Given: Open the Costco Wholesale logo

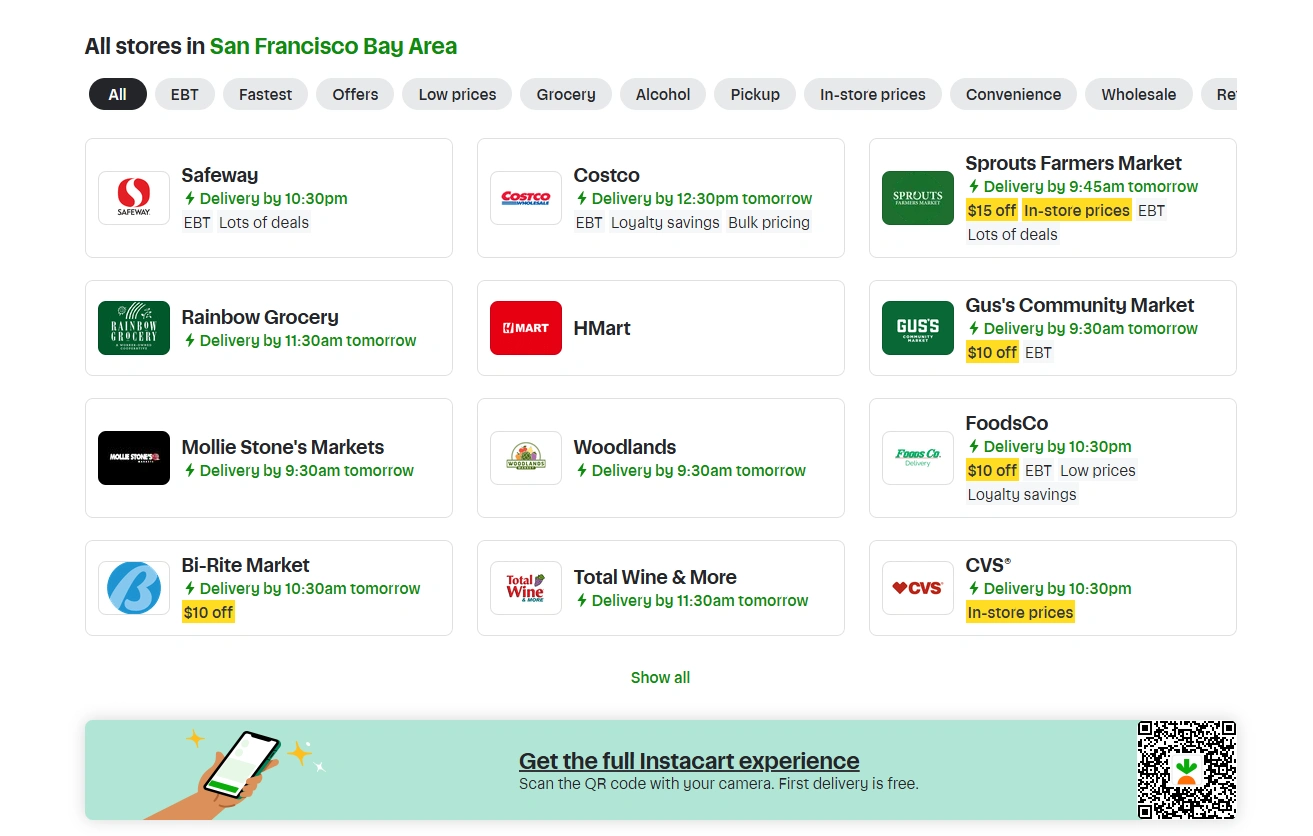Looking at the screenshot, I should point(526,198).
